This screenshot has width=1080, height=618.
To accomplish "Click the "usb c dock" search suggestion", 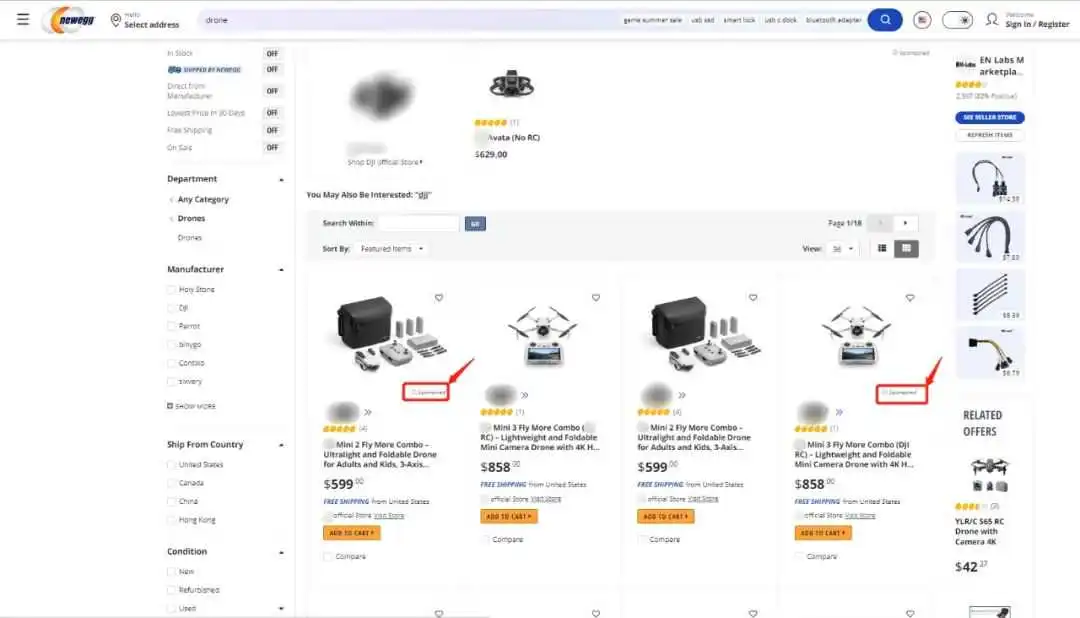I will (780, 20).
